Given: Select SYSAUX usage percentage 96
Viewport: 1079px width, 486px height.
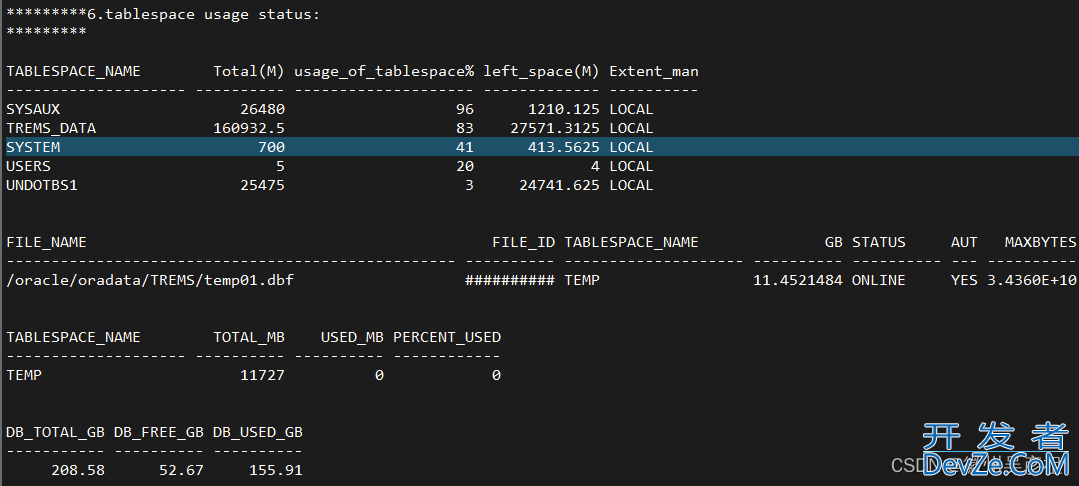Looking at the screenshot, I should 465,109.
